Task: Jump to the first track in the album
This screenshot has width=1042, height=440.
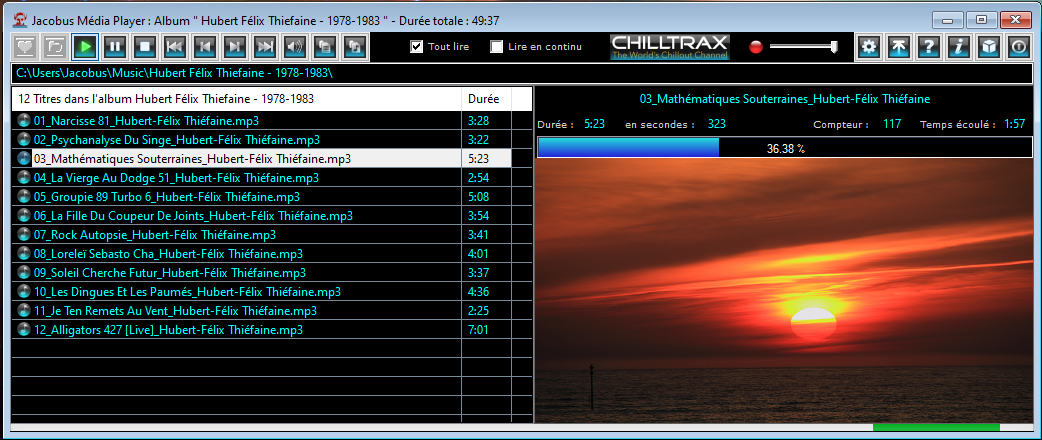Action: pyautogui.click(x=175, y=47)
